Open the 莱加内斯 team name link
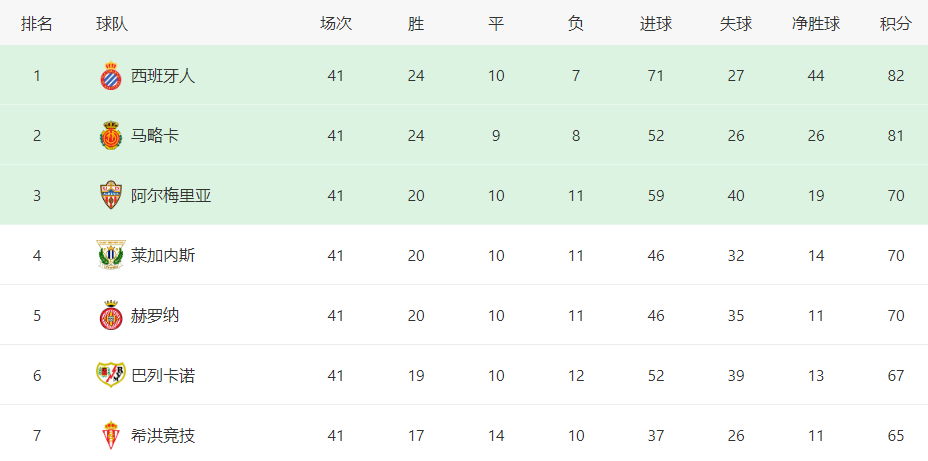 (163, 256)
